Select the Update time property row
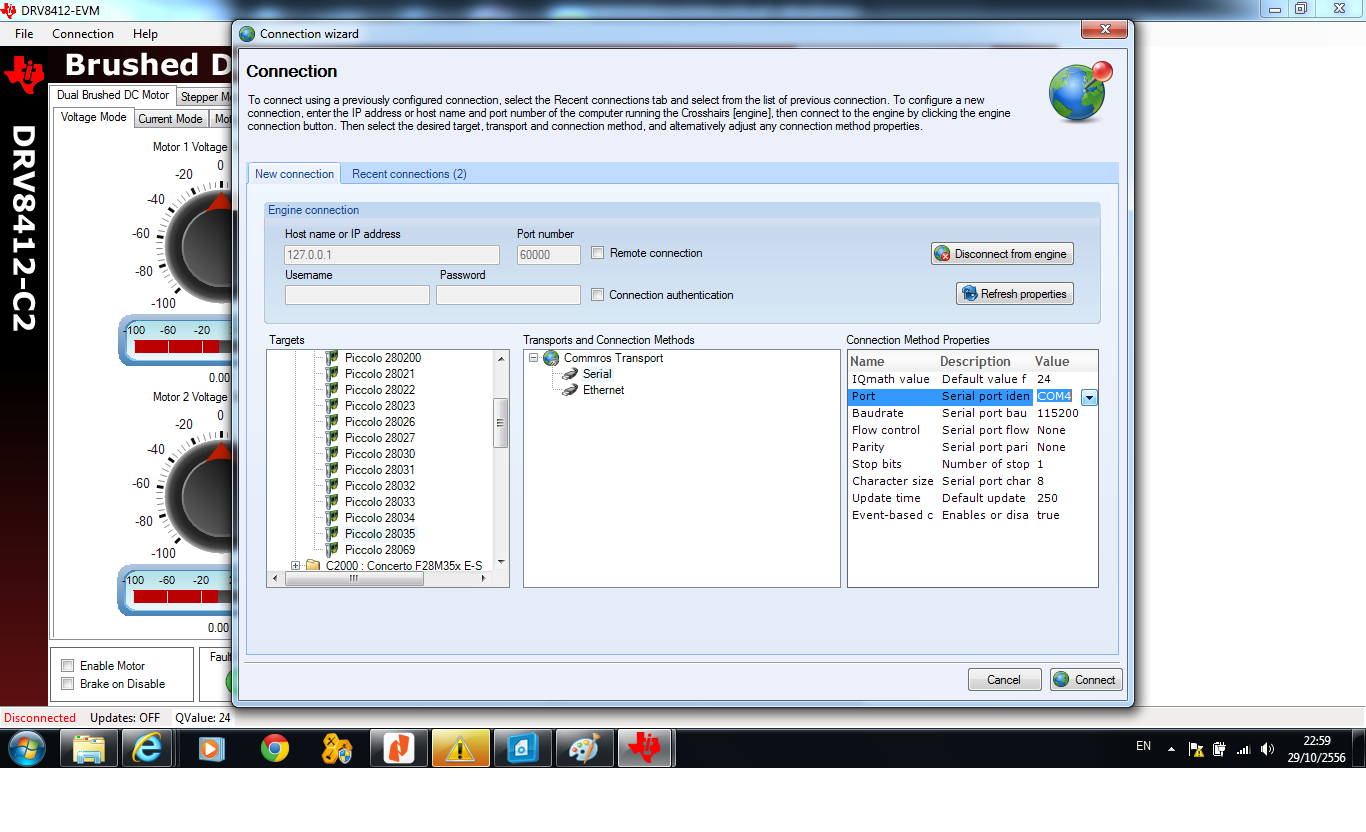This screenshot has height=832, width=1366. click(x=972, y=499)
